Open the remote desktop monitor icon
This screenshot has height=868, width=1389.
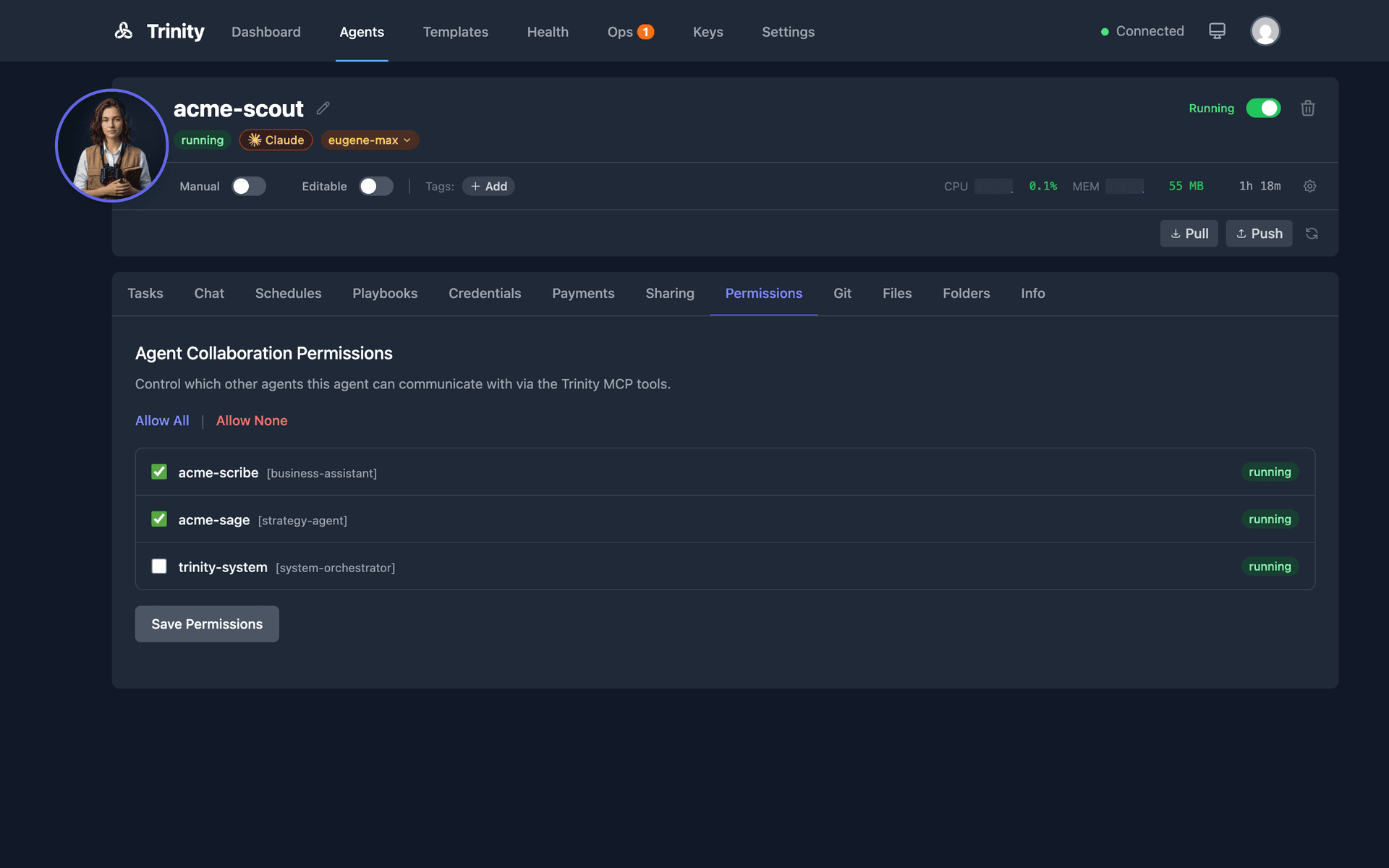(1217, 30)
